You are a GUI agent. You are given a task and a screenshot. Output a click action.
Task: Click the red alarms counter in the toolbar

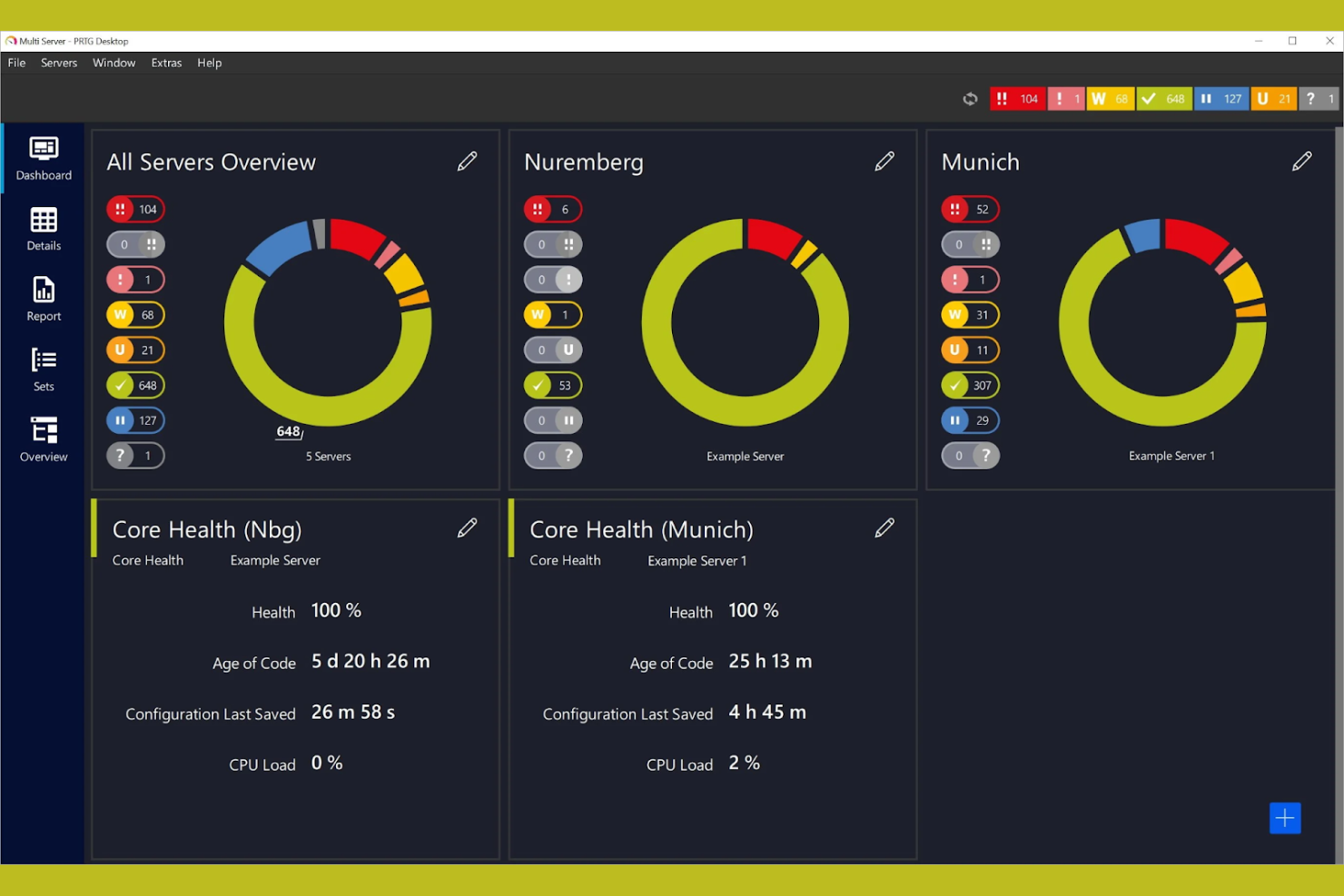(x=1017, y=98)
